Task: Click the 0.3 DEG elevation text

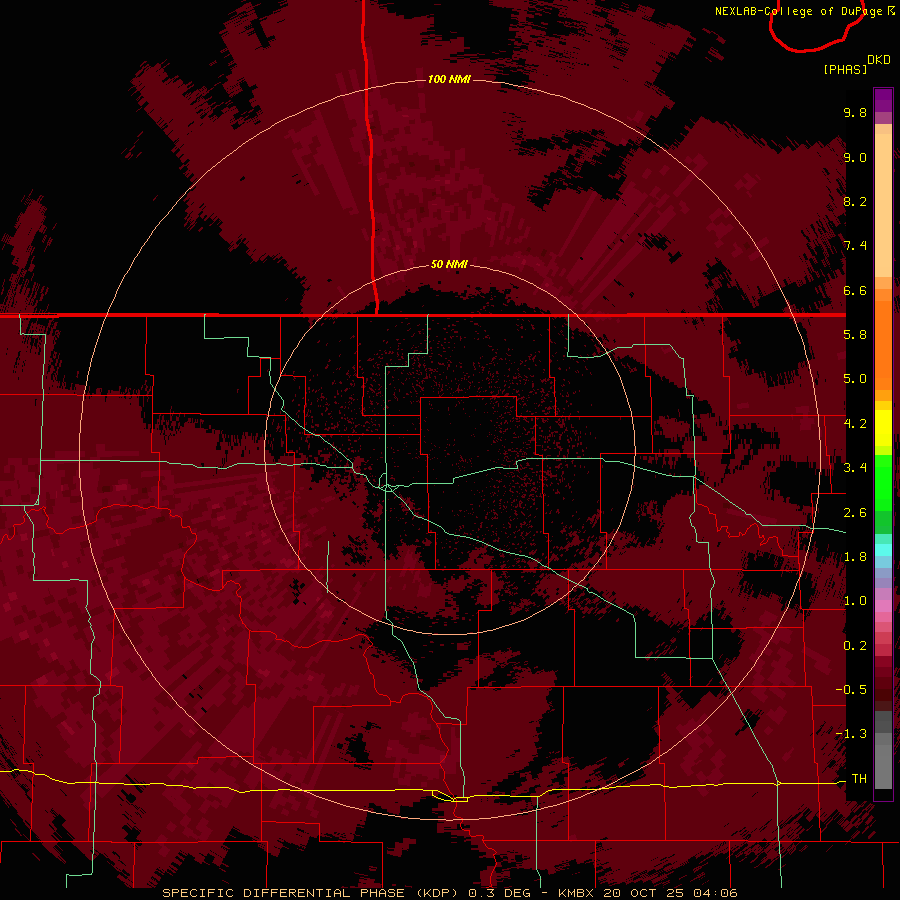Action: point(499,893)
